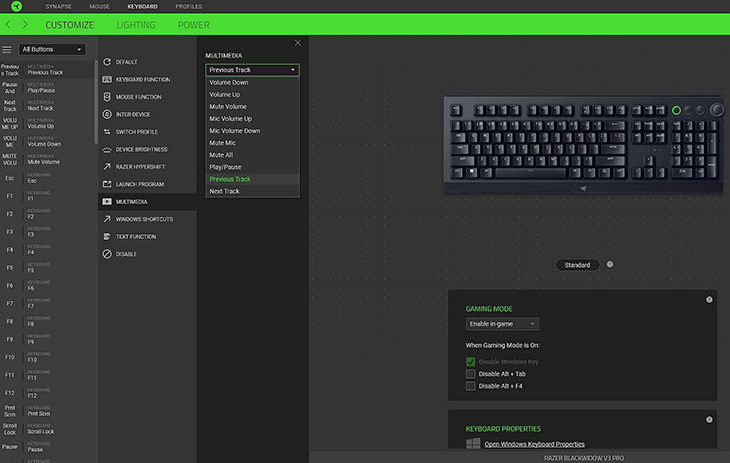Open the Keyboard Properties help icon
Screen dimensions: 730x463
click(x=709, y=420)
